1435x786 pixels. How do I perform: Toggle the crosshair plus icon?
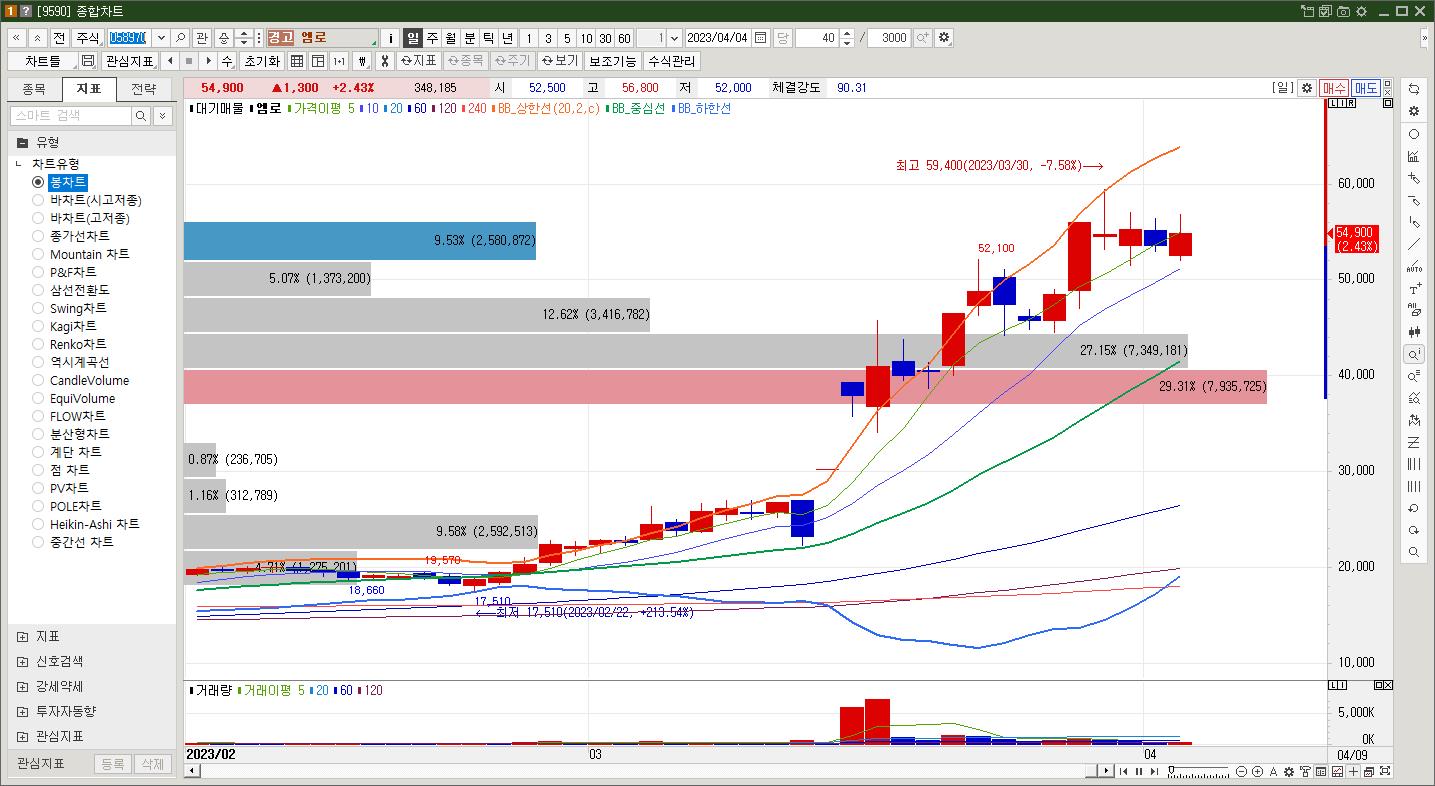coord(1353,771)
